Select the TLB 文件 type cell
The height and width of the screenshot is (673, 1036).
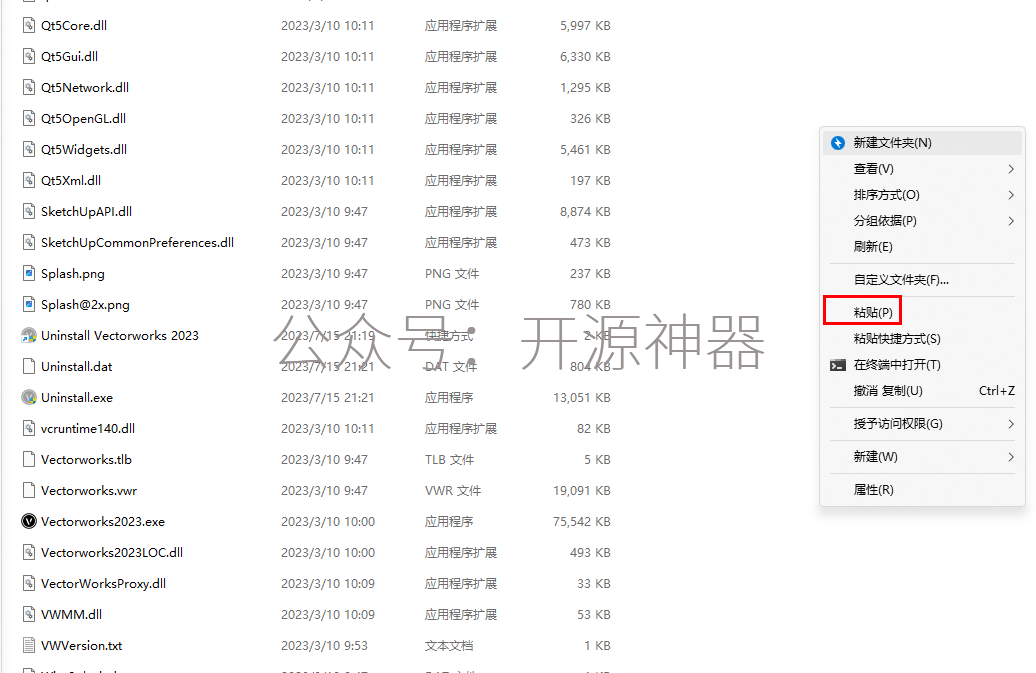(x=449, y=460)
